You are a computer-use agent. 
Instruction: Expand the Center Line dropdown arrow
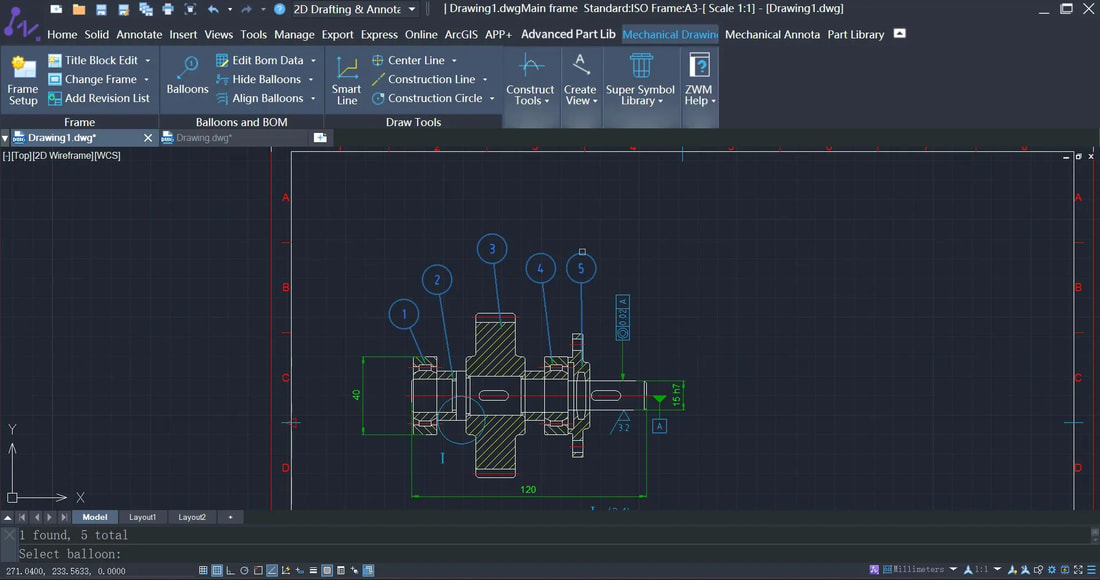[454, 60]
